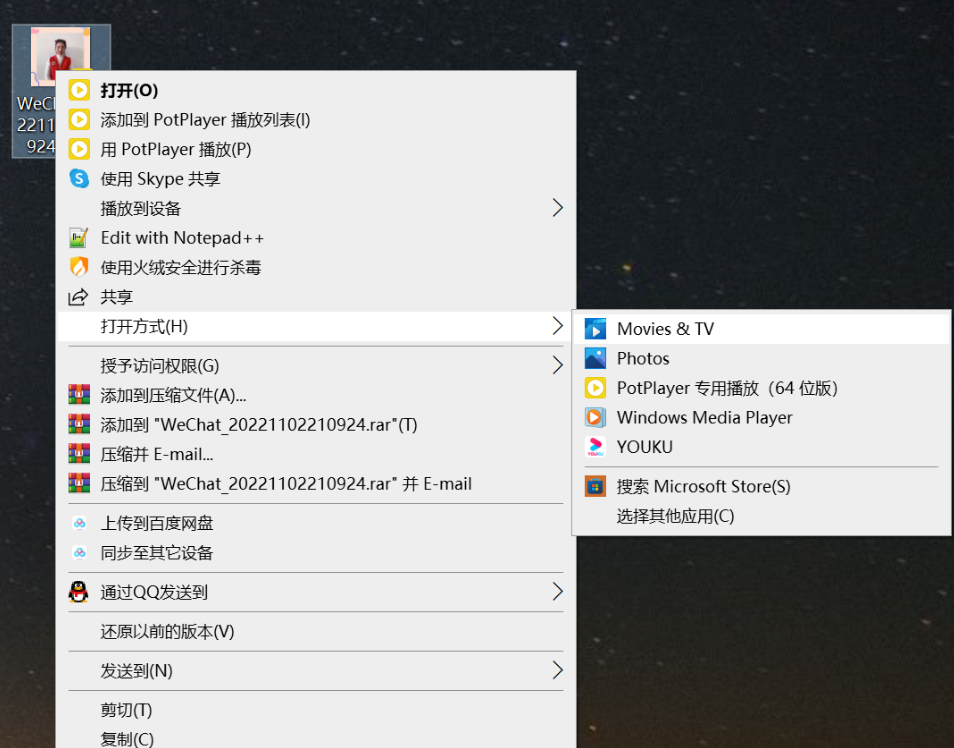This screenshot has width=954, height=748.
Task: Click the PotPlayer icon beside 打开(O)
Action: (79, 90)
